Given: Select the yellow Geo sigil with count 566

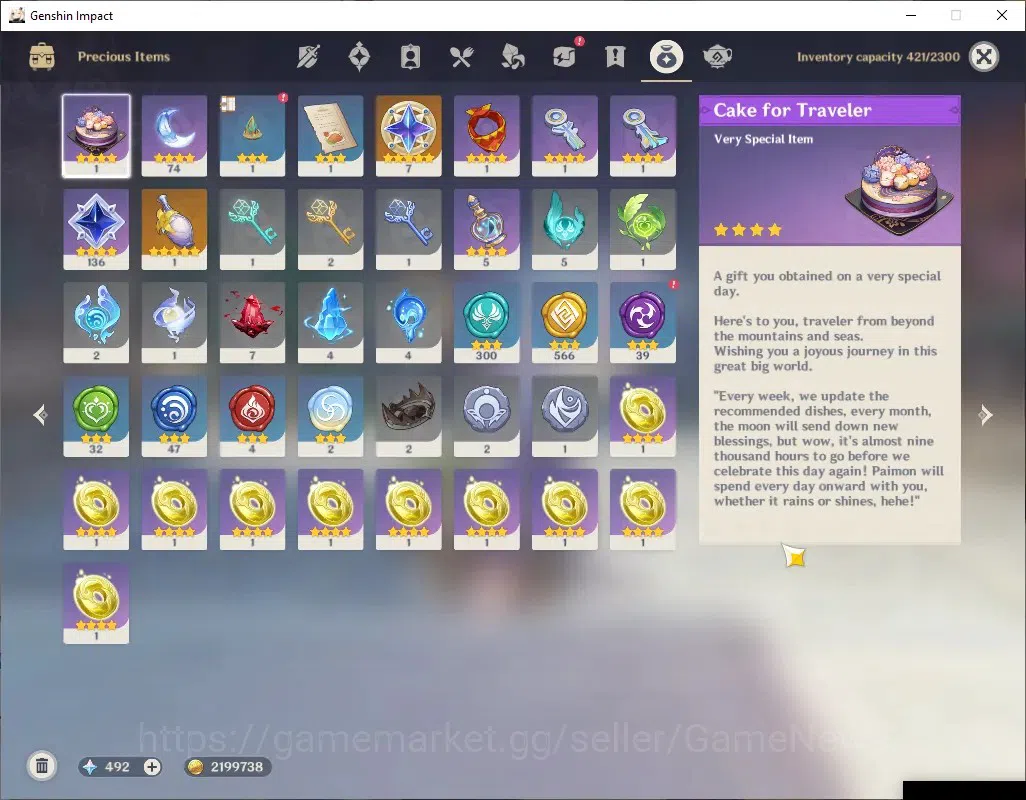Looking at the screenshot, I should 565,322.
